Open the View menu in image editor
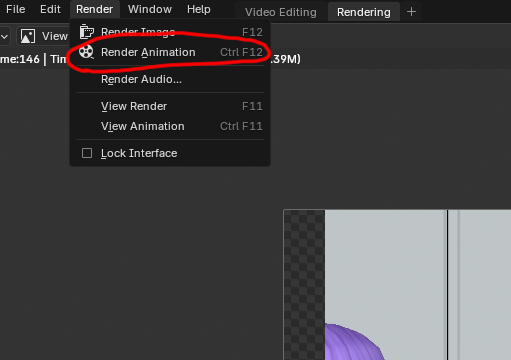511x360 pixels. tap(55, 36)
